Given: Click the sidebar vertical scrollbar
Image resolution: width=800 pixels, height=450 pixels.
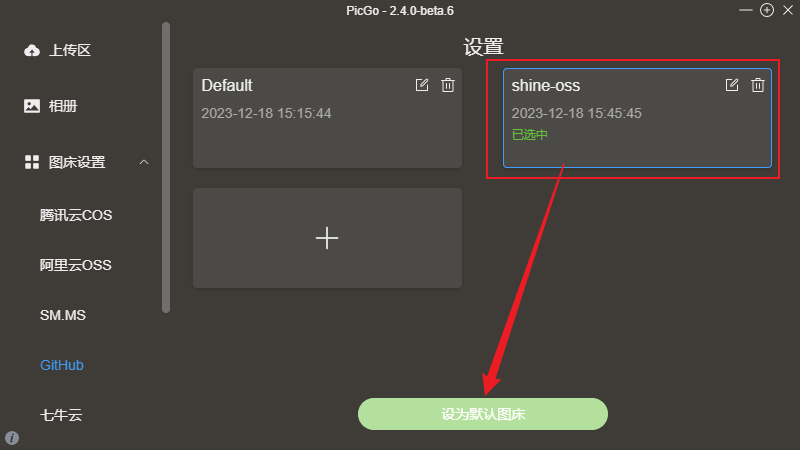Looking at the screenshot, I should 166,167.
